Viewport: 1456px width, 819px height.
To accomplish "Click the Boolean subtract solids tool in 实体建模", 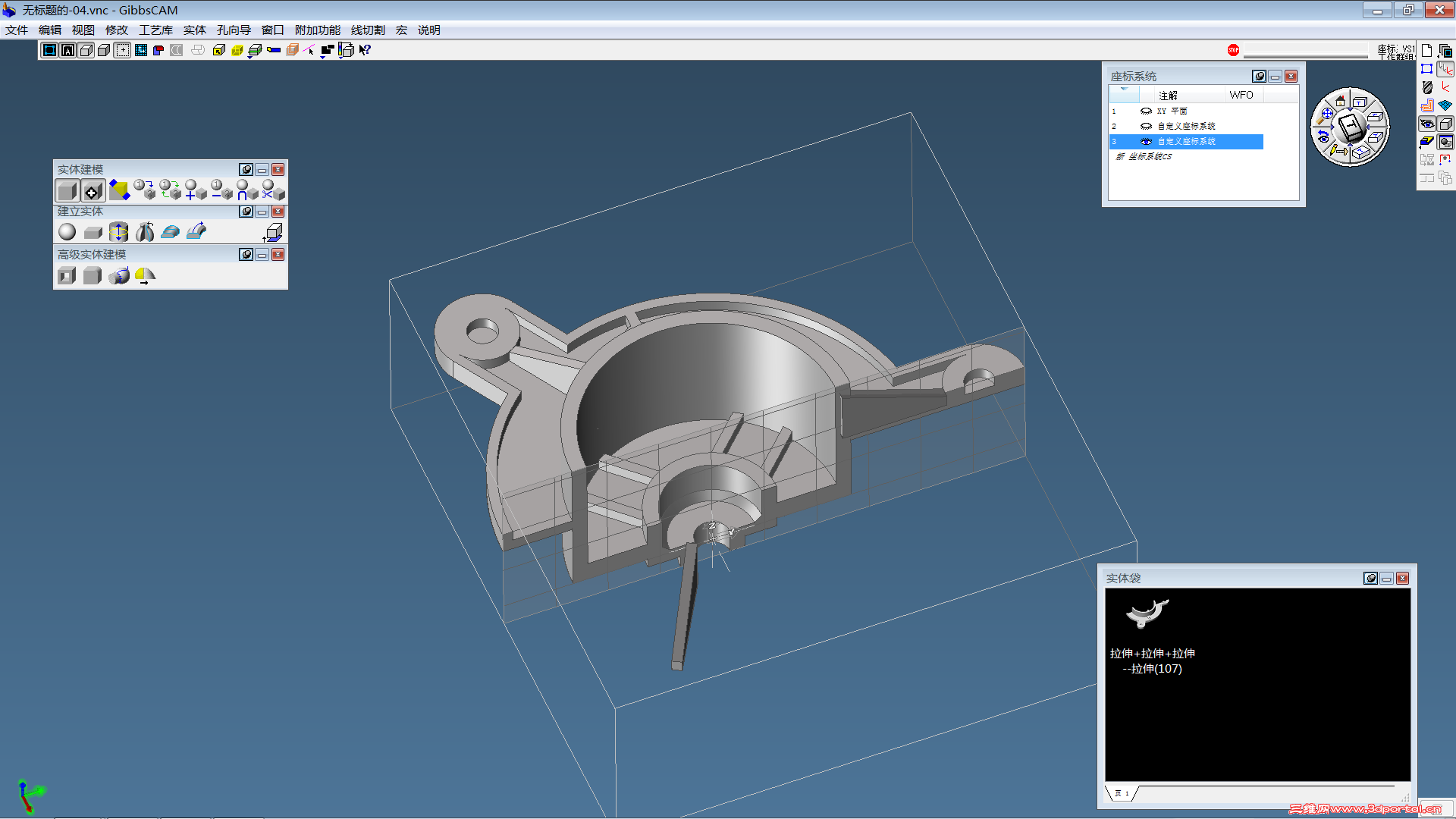I will click(221, 190).
